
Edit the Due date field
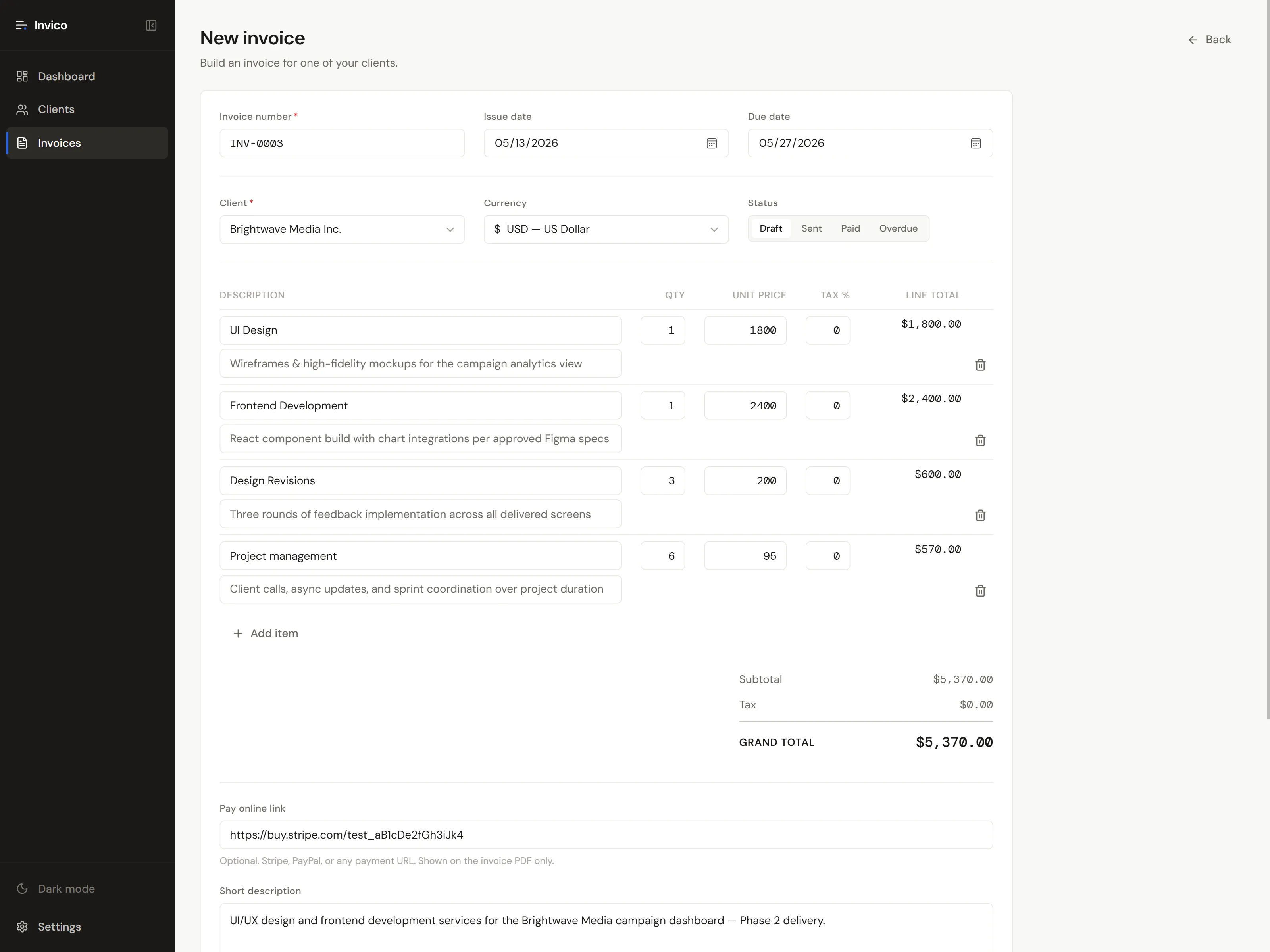coord(870,144)
